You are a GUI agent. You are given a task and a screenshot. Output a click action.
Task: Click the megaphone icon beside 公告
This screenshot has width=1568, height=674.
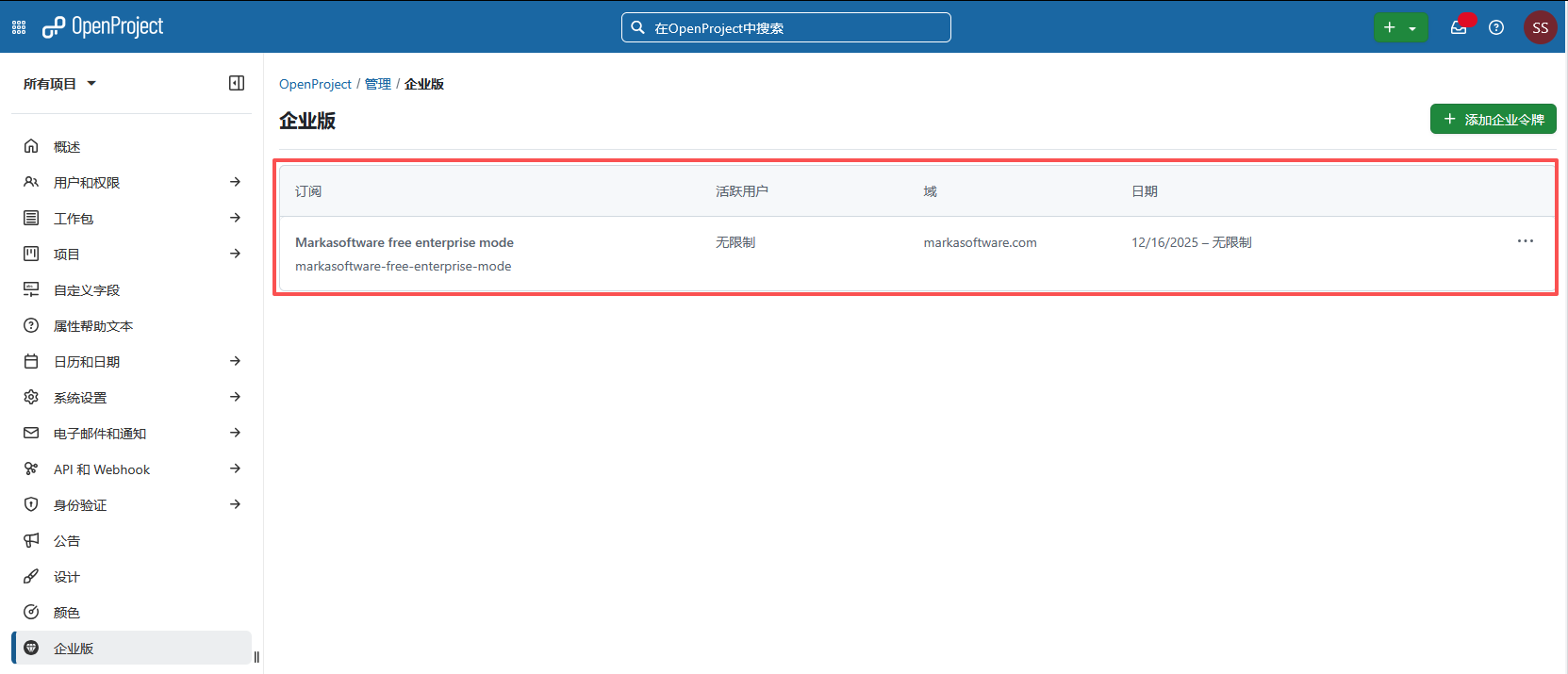pyautogui.click(x=31, y=540)
